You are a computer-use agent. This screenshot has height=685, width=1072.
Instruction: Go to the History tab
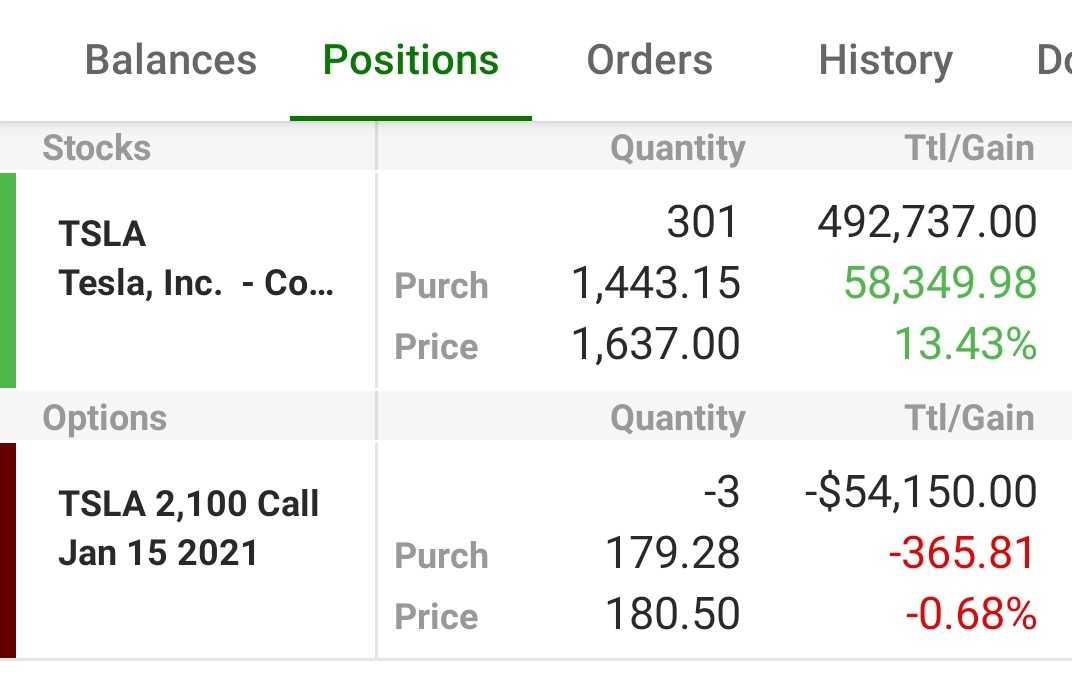[885, 60]
